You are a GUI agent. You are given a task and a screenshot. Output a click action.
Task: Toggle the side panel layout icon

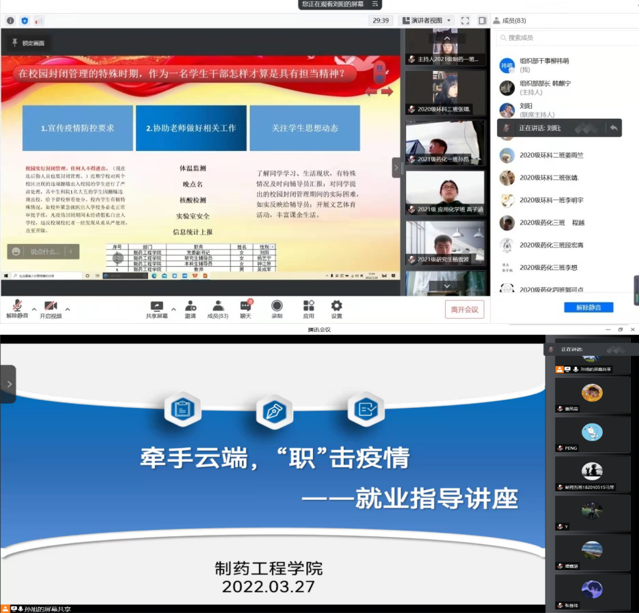482,20
